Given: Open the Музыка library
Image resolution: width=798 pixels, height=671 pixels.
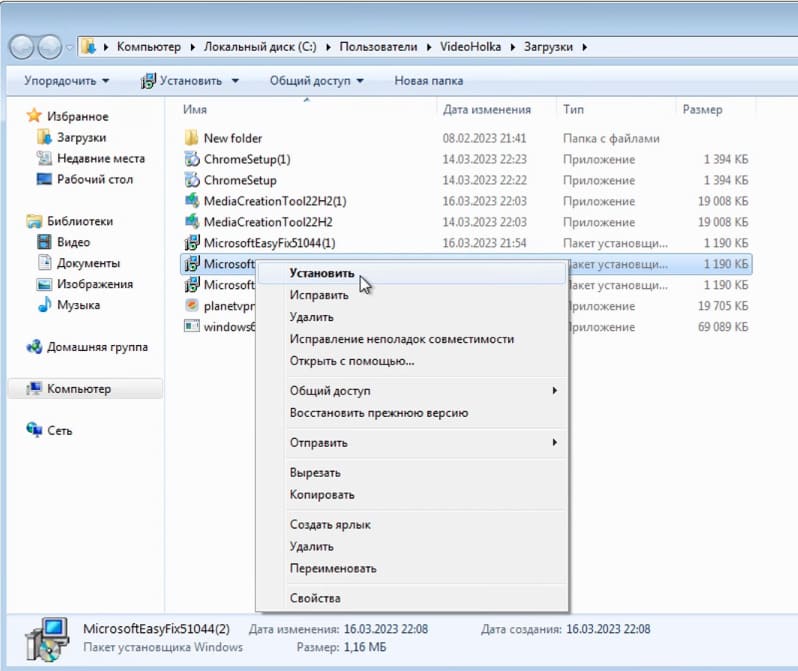Looking at the screenshot, I should coord(78,304).
